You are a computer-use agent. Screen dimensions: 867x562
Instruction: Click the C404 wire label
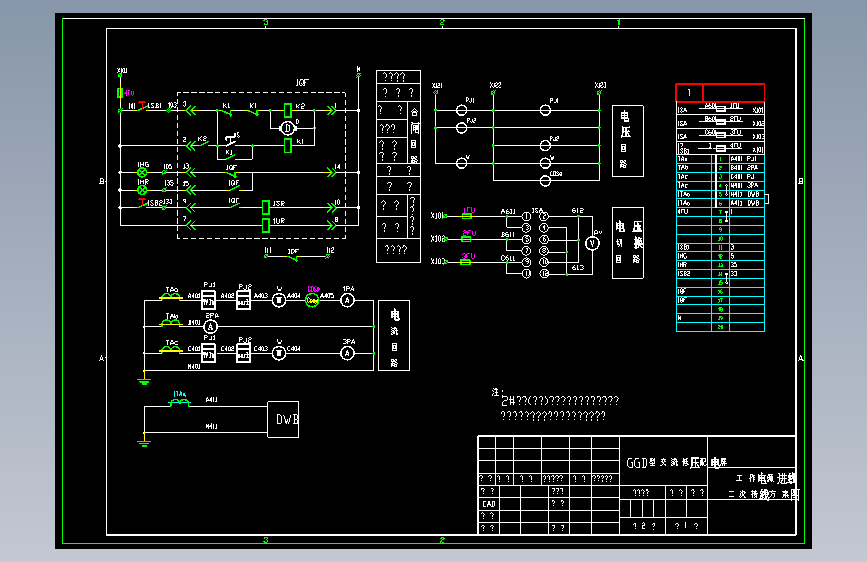(x=294, y=348)
